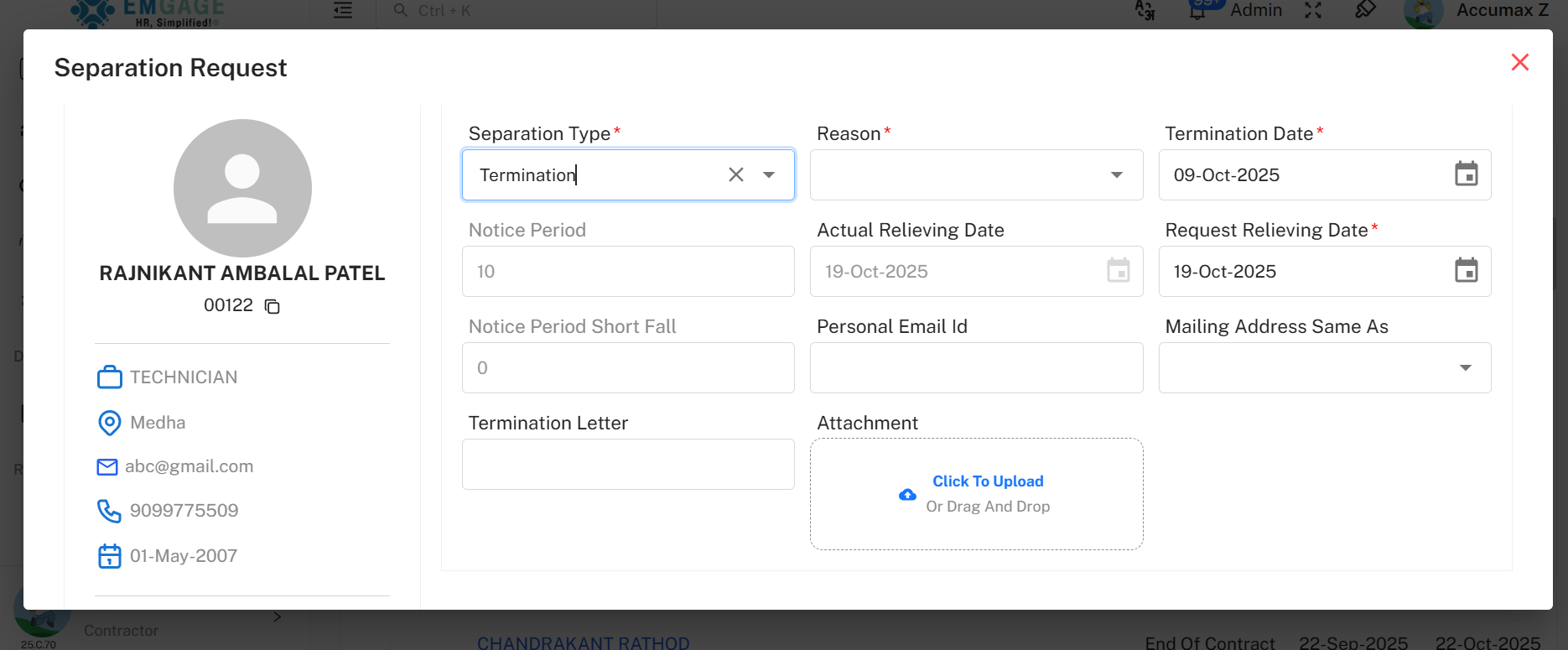Select the email text abc@gmail.com

coord(190,466)
